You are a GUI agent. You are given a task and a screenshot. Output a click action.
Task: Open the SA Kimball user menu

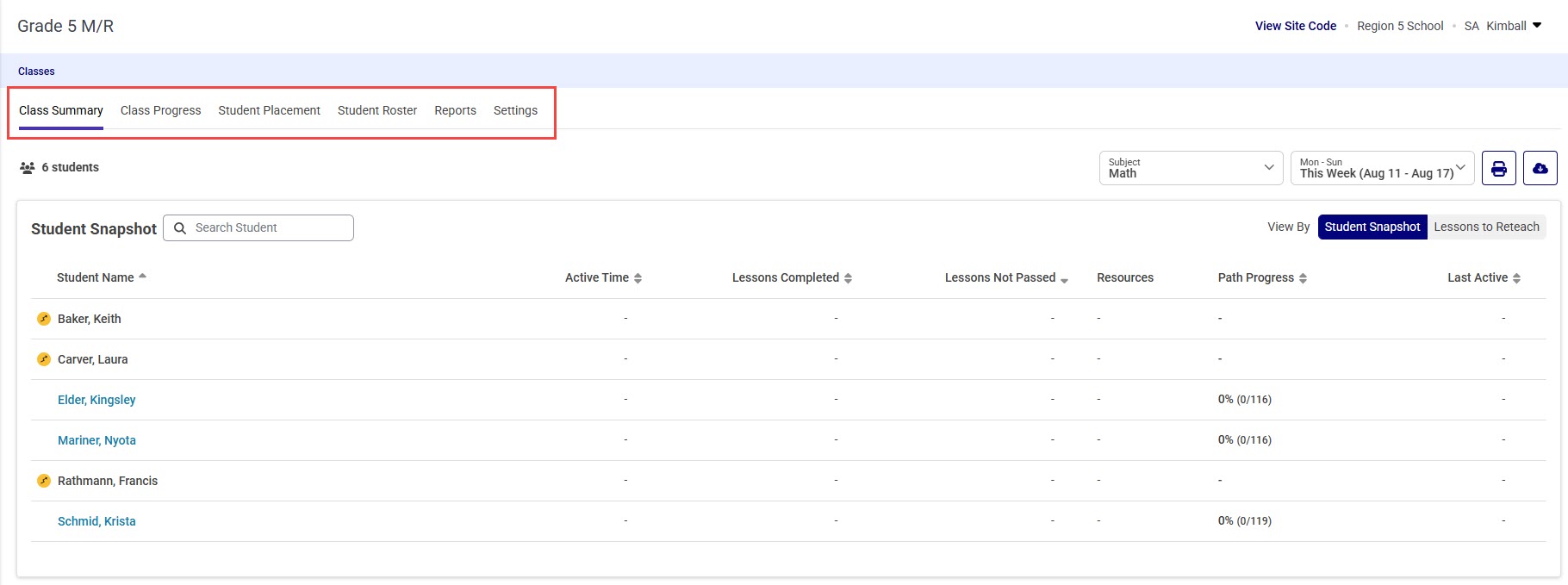1503,26
